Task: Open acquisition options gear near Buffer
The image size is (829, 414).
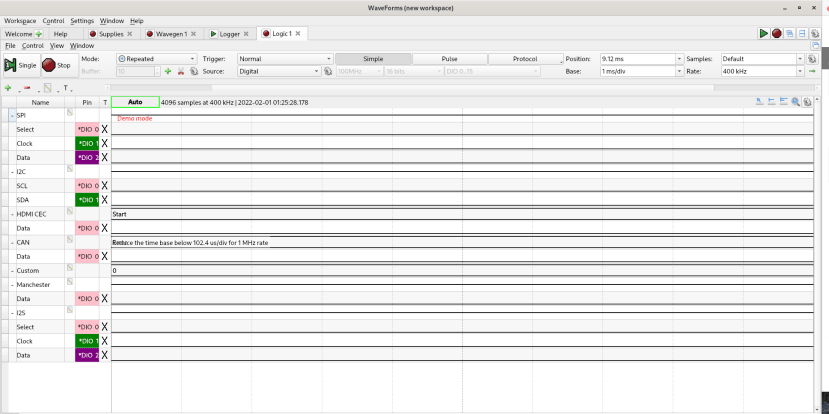Action: [x=194, y=71]
